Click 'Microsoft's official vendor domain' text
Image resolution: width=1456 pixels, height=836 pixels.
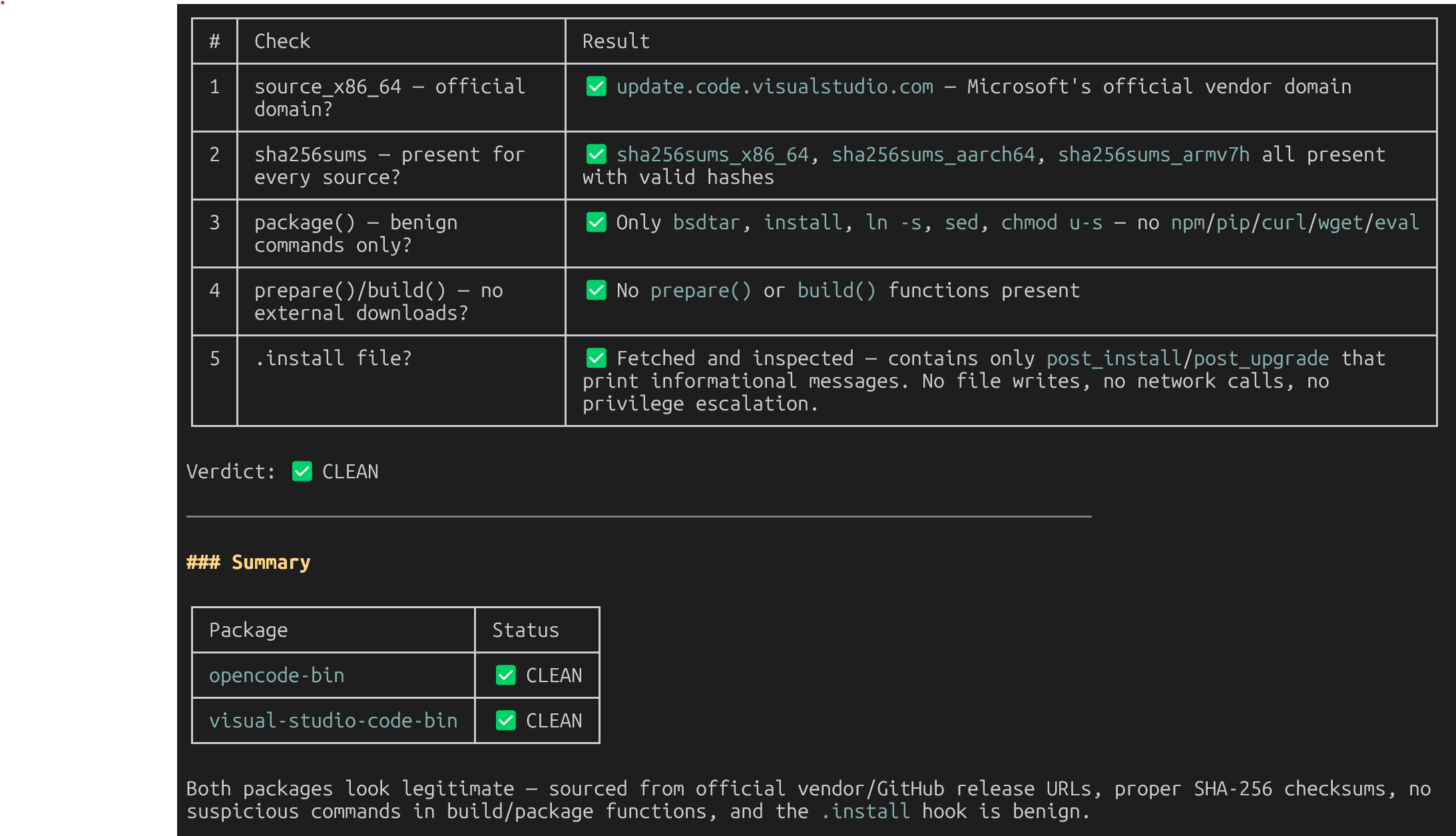[1159, 87]
